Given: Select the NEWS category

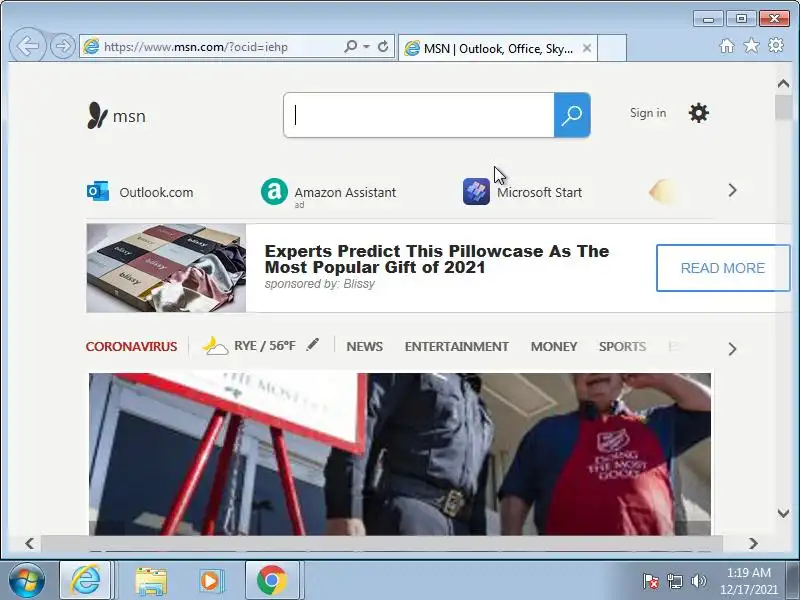Looking at the screenshot, I should tap(364, 346).
